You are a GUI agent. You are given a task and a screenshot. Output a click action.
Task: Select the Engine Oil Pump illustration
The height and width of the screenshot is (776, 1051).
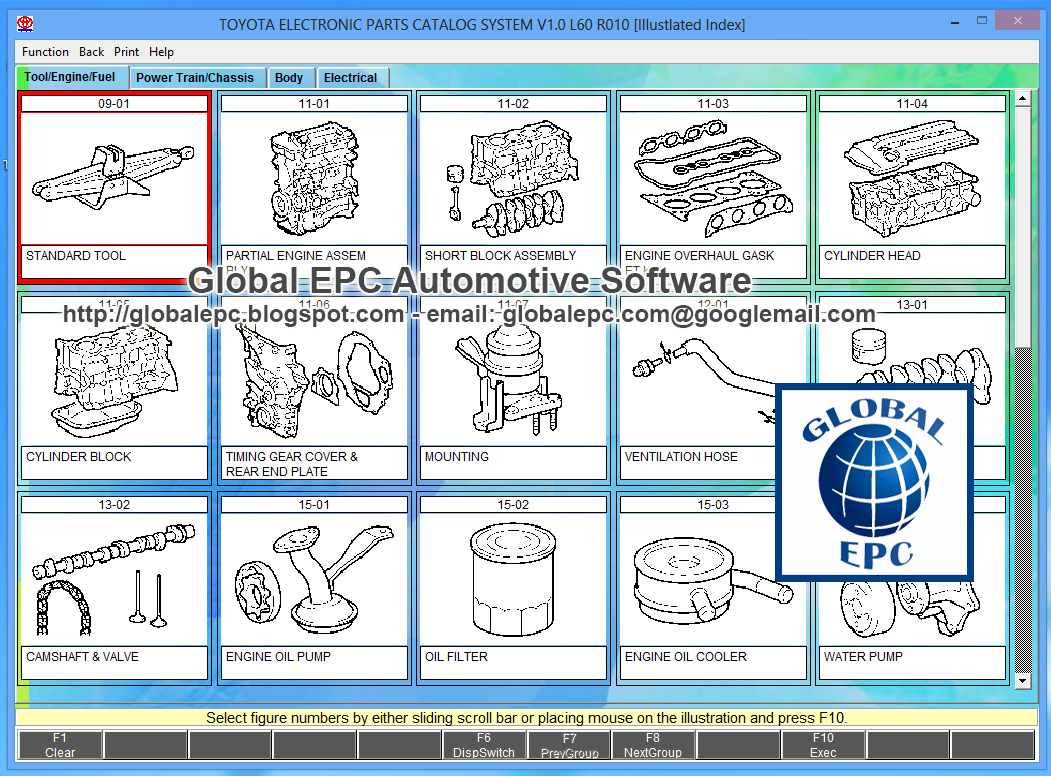point(314,580)
